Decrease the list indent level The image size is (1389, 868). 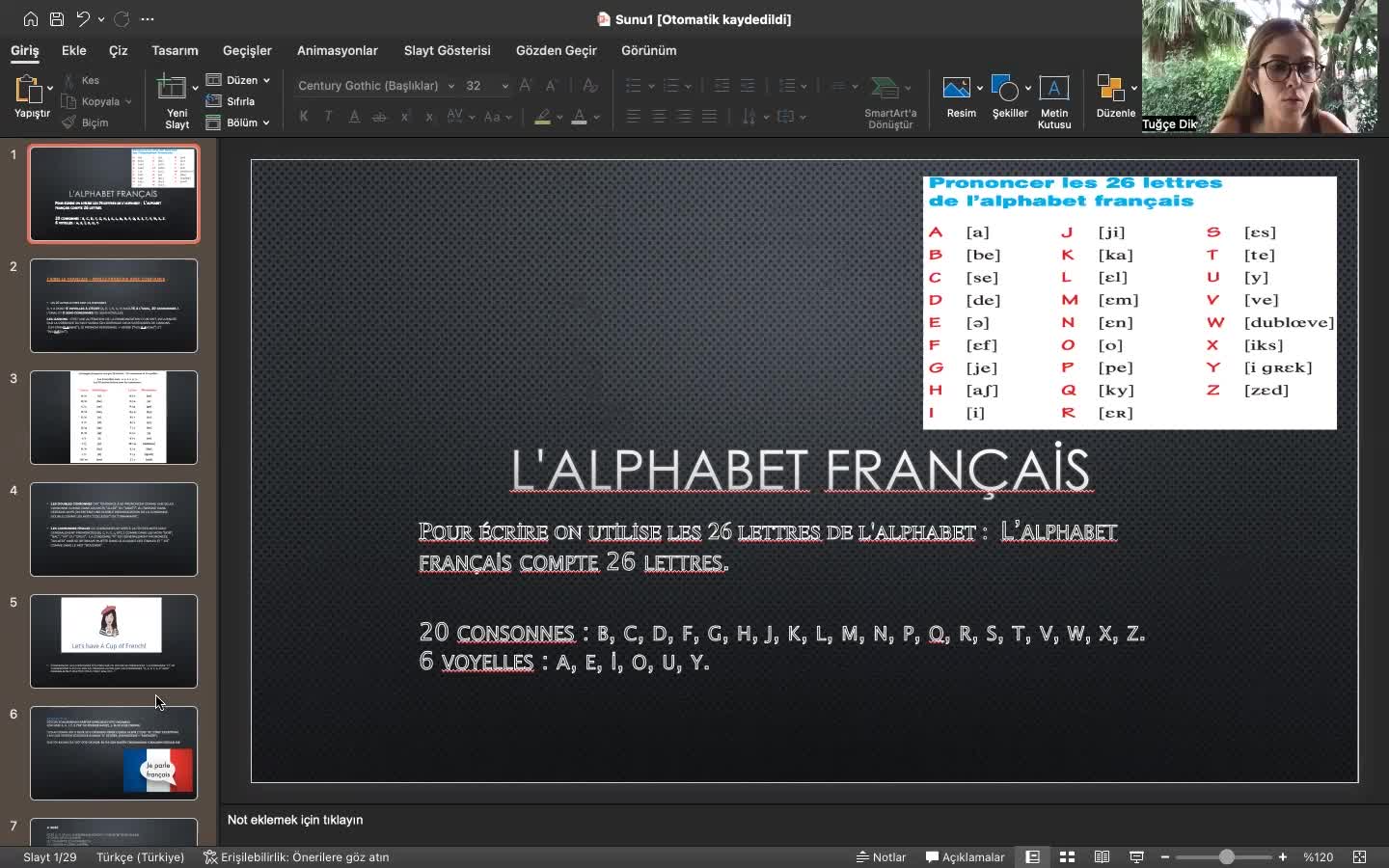coord(722,86)
